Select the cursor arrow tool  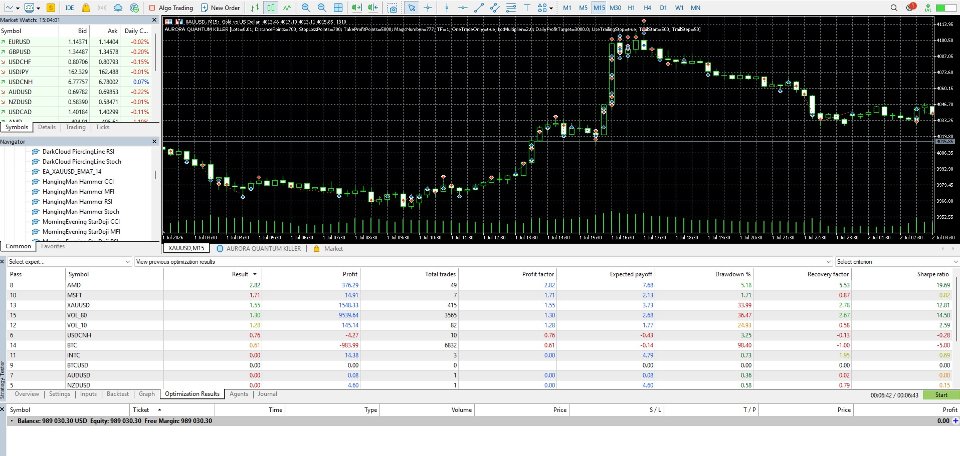pos(412,8)
